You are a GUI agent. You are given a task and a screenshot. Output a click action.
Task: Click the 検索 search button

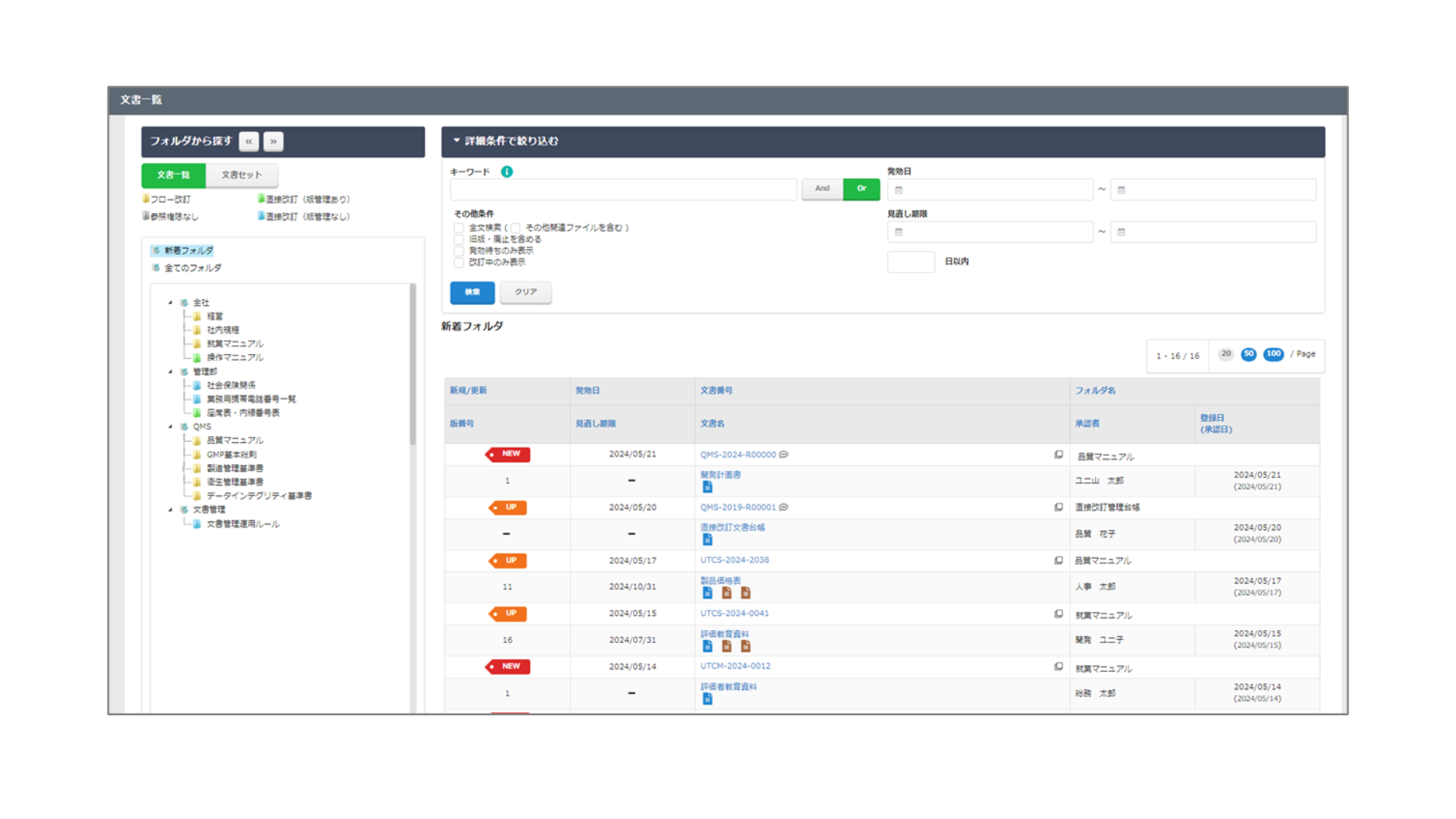click(472, 292)
